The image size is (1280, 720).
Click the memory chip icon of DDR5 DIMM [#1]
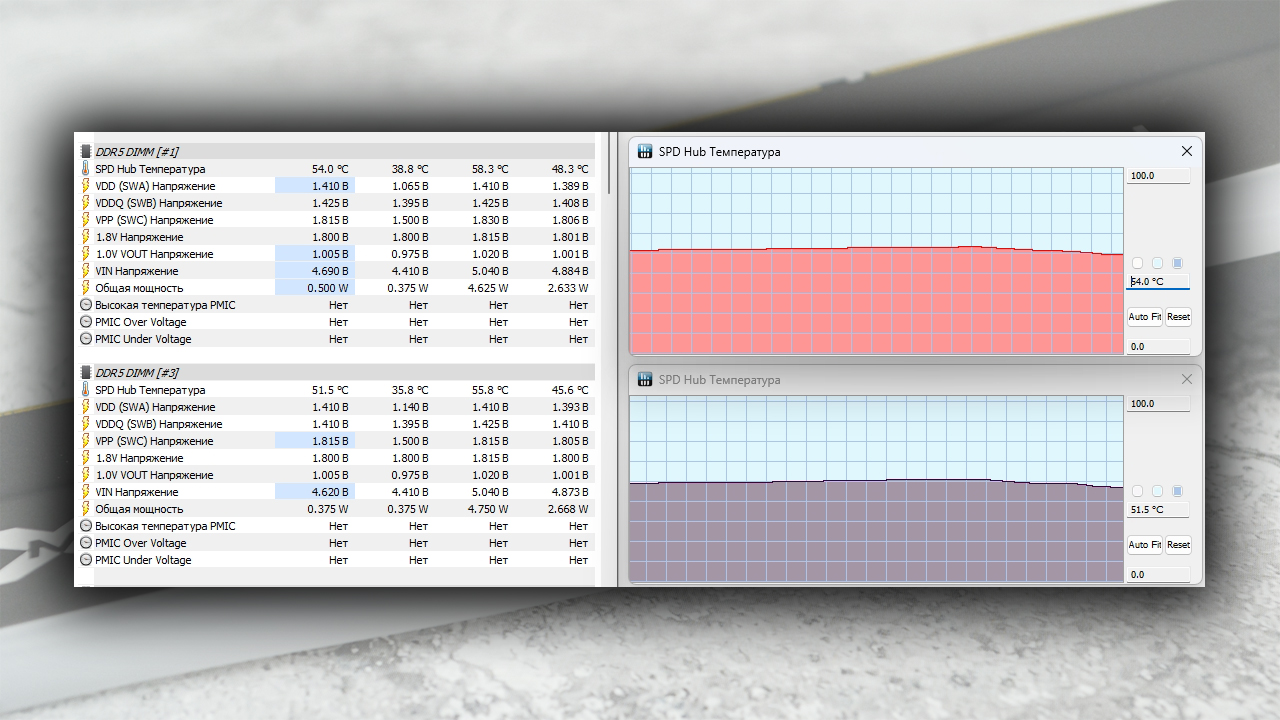(85, 152)
